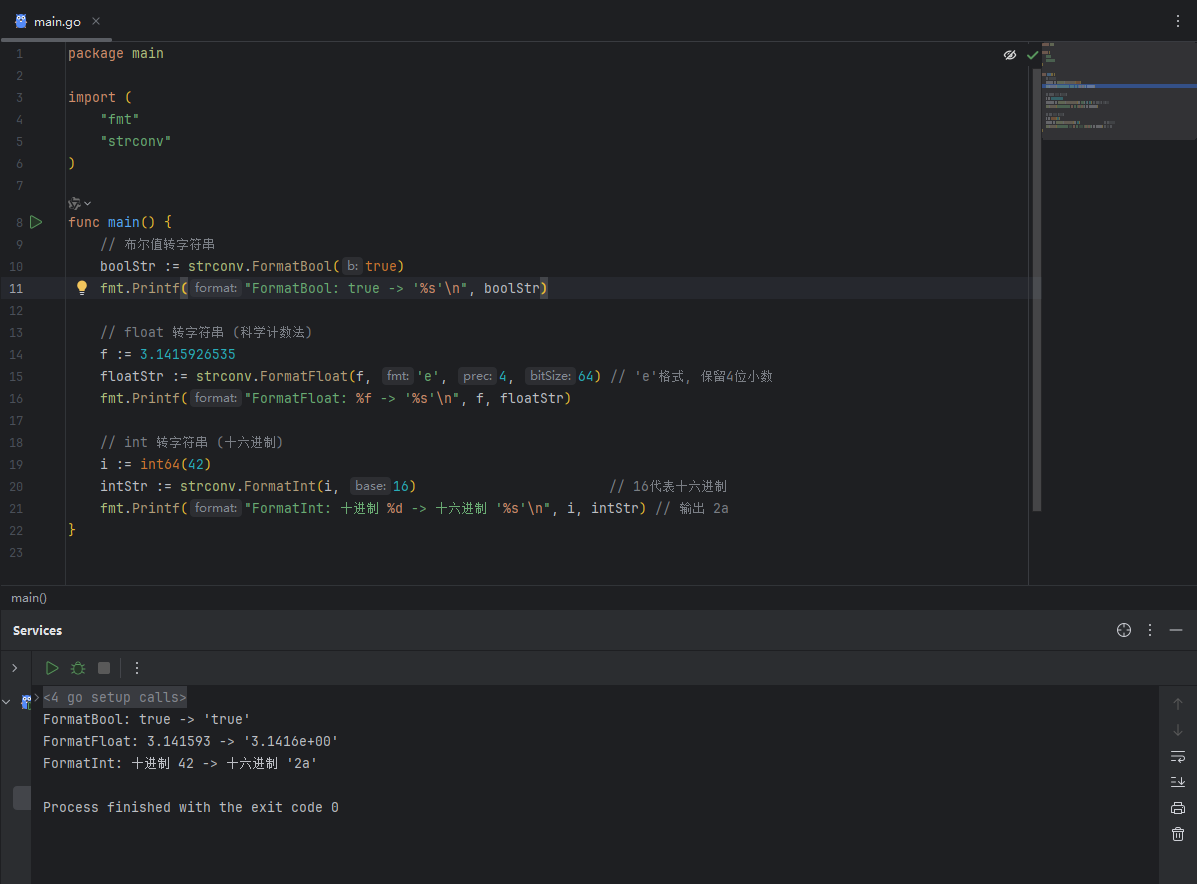Collapse the Services run configuration node

tap(7, 702)
